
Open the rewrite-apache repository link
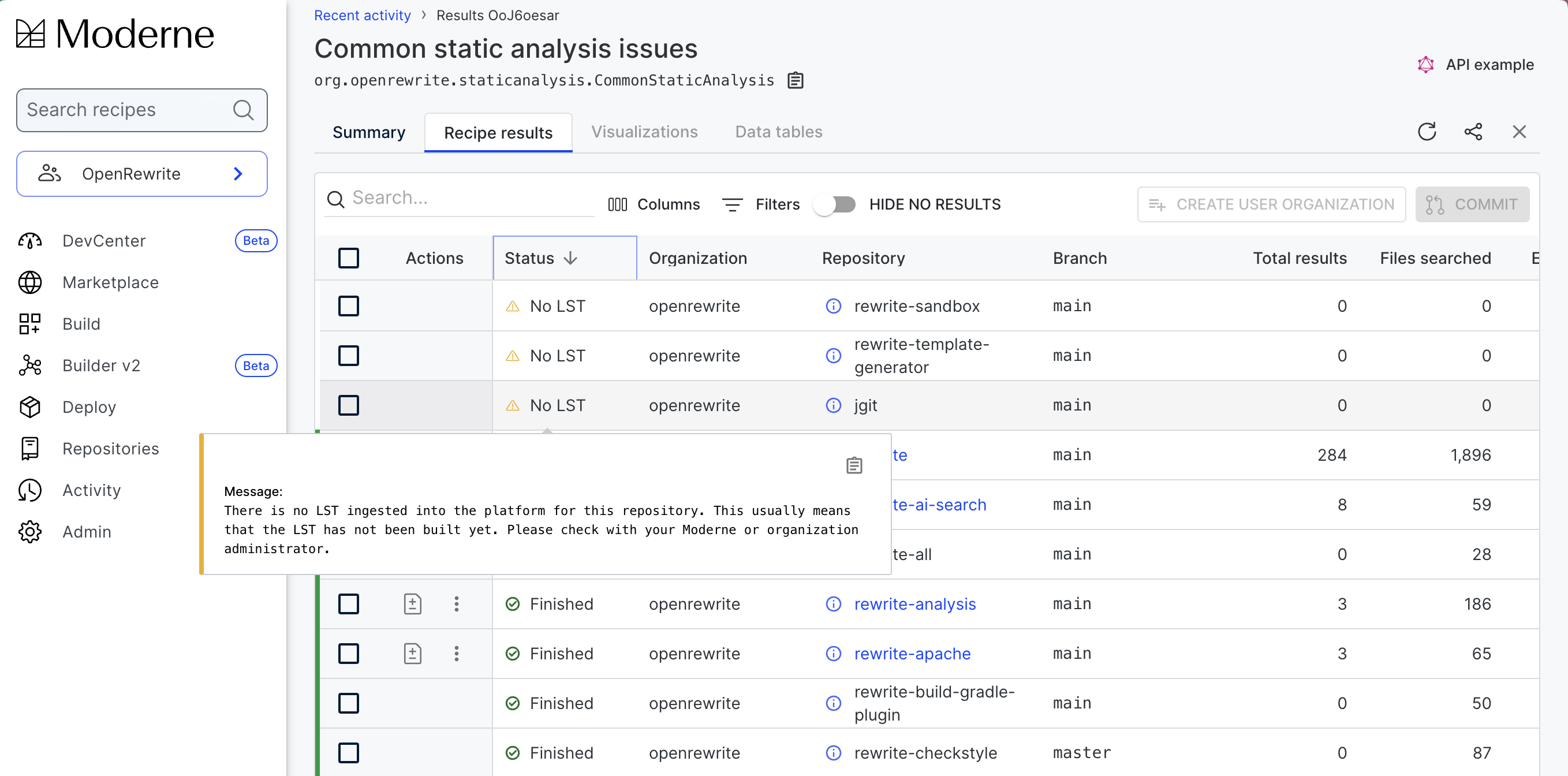(x=912, y=654)
